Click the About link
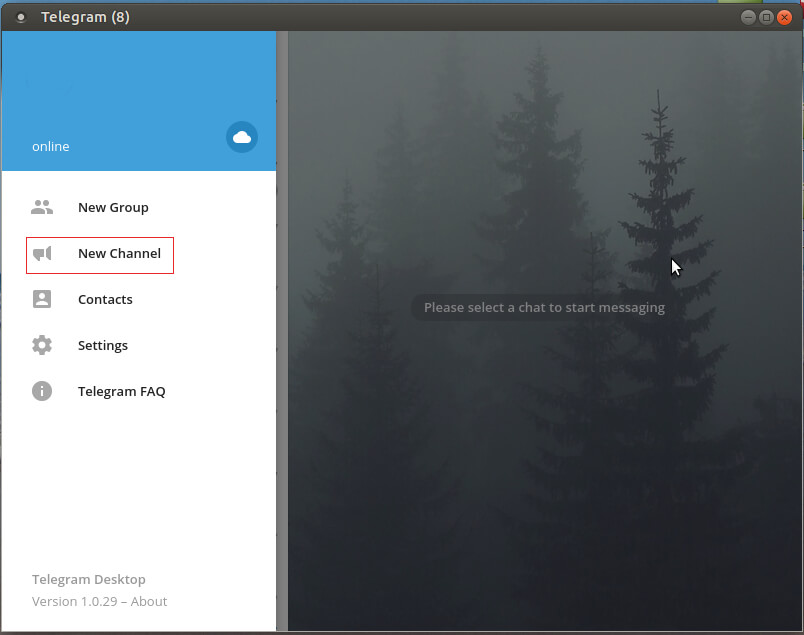The width and height of the screenshot is (804, 635). [x=151, y=601]
